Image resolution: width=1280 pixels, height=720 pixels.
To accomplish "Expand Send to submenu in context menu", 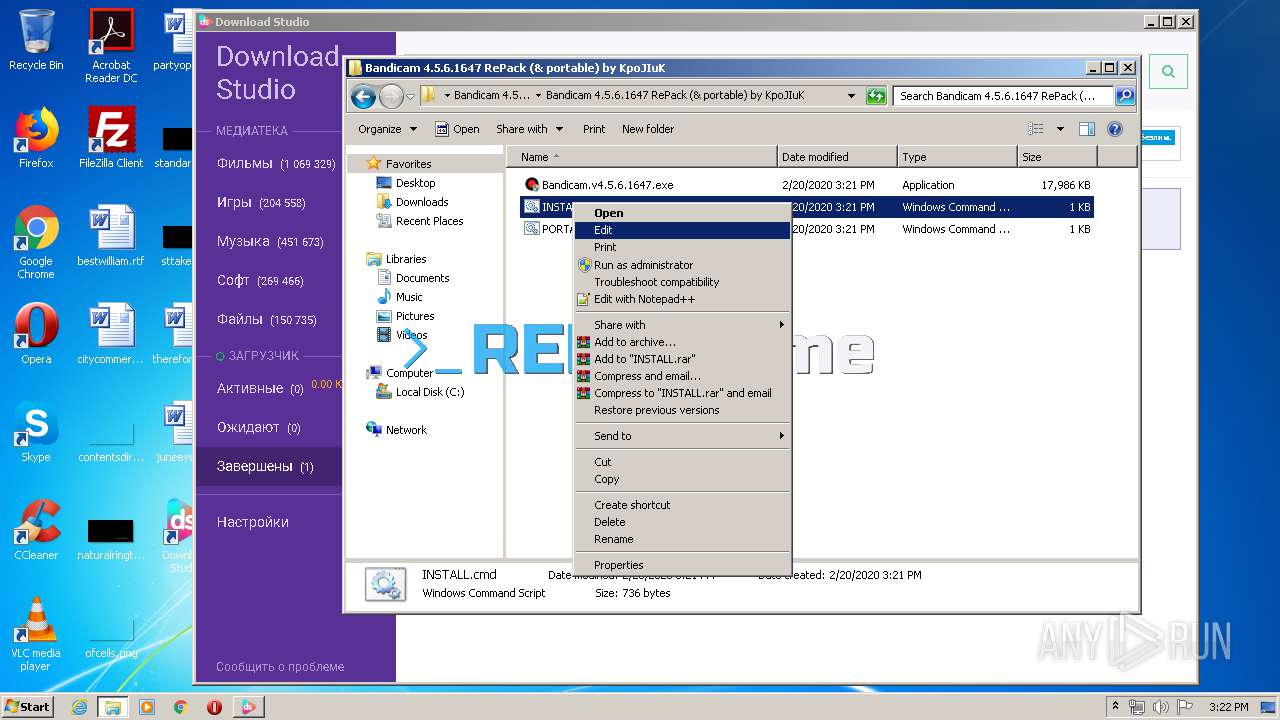I will [683, 436].
